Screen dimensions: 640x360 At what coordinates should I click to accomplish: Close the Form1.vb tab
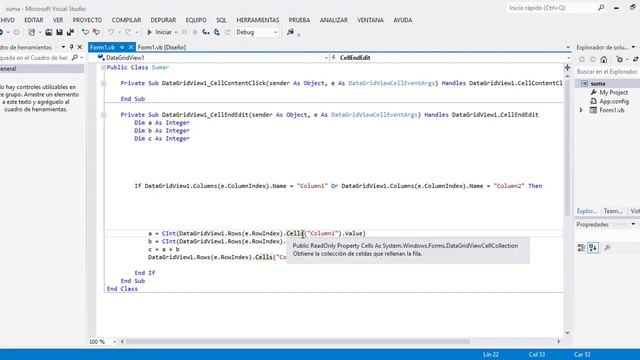[131, 47]
